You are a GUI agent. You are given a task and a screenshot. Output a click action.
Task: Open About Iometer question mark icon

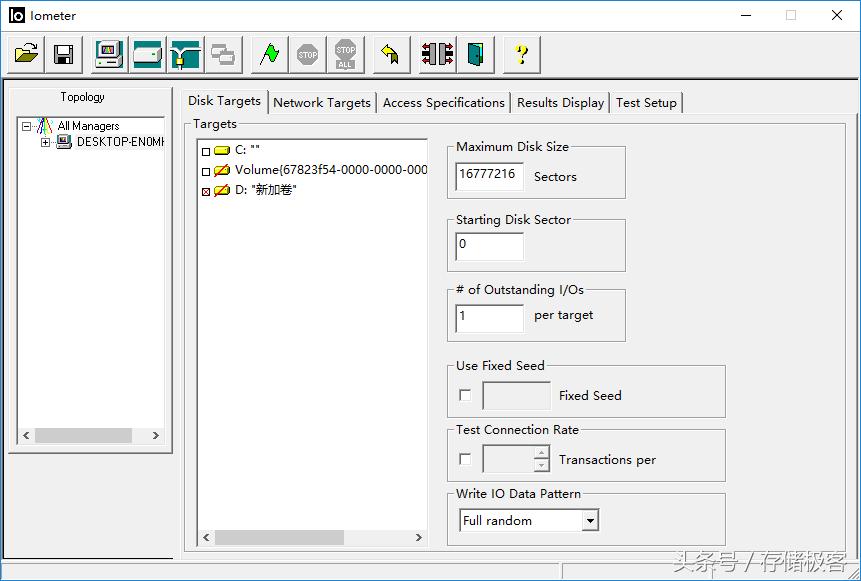[521, 54]
